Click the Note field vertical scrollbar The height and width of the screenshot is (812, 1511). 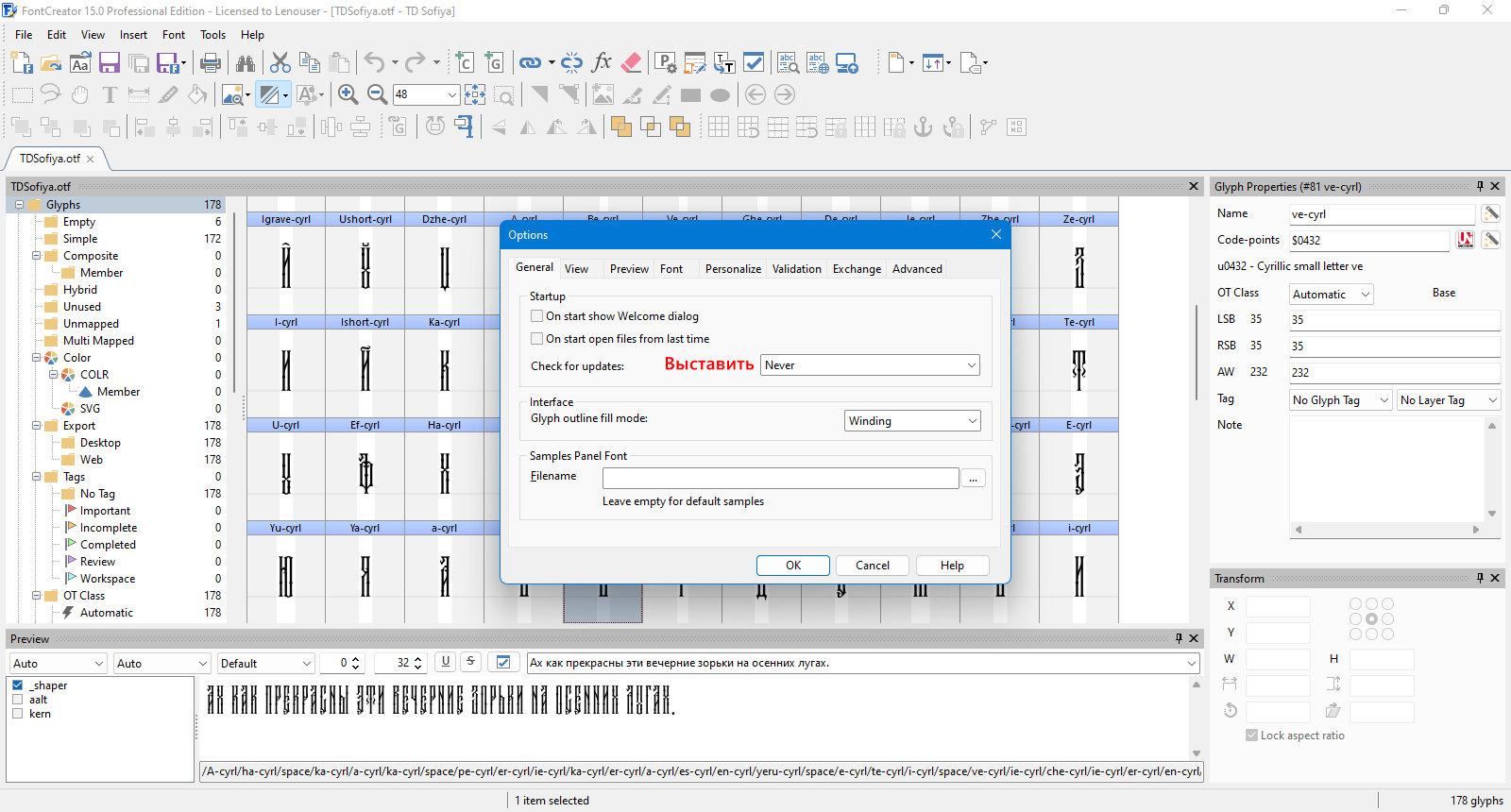1492,469
